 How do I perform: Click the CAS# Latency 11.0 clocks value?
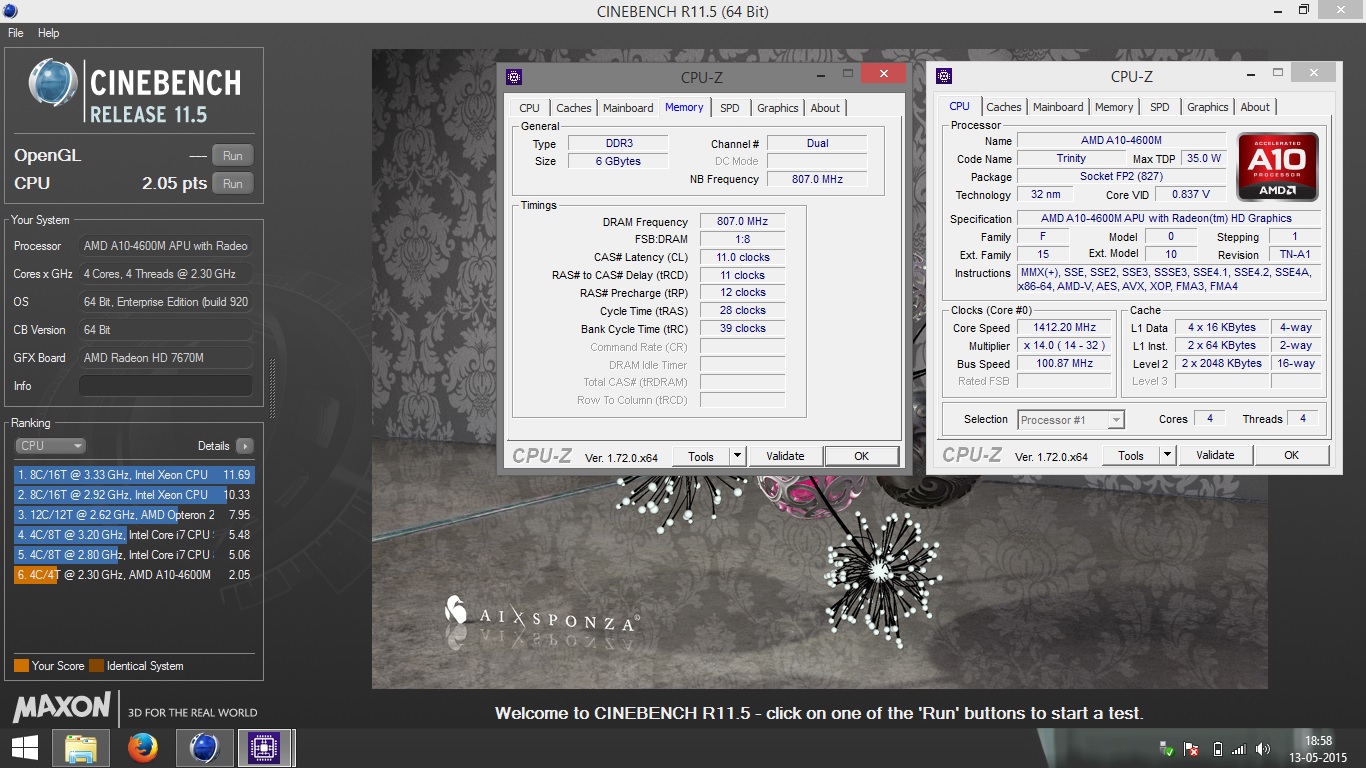(742, 257)
